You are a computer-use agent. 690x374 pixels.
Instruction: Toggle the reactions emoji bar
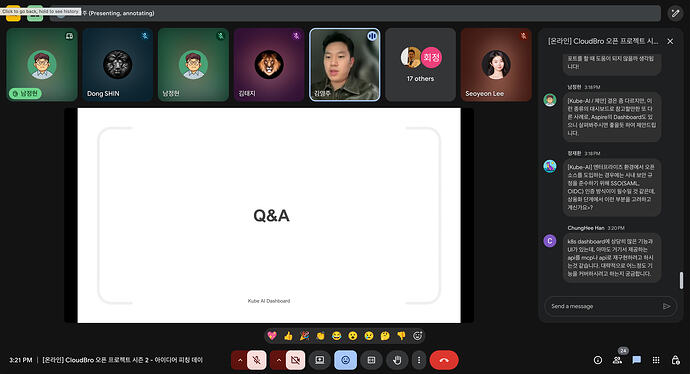point(345,360)
